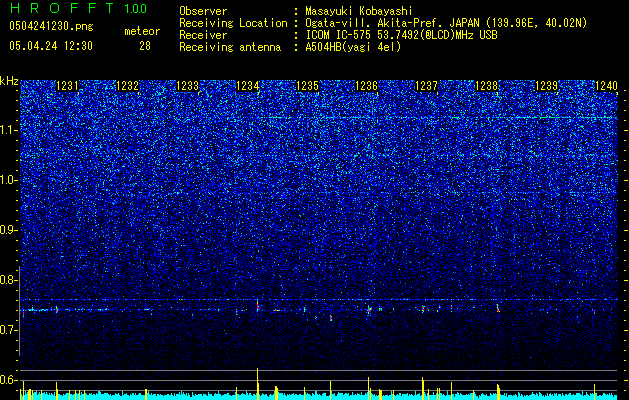Click the 1235 time marker

307,86
